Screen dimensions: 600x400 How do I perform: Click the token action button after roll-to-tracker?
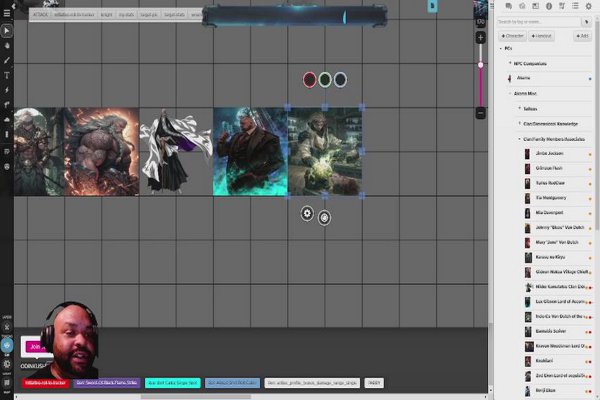tap(106, 15)
